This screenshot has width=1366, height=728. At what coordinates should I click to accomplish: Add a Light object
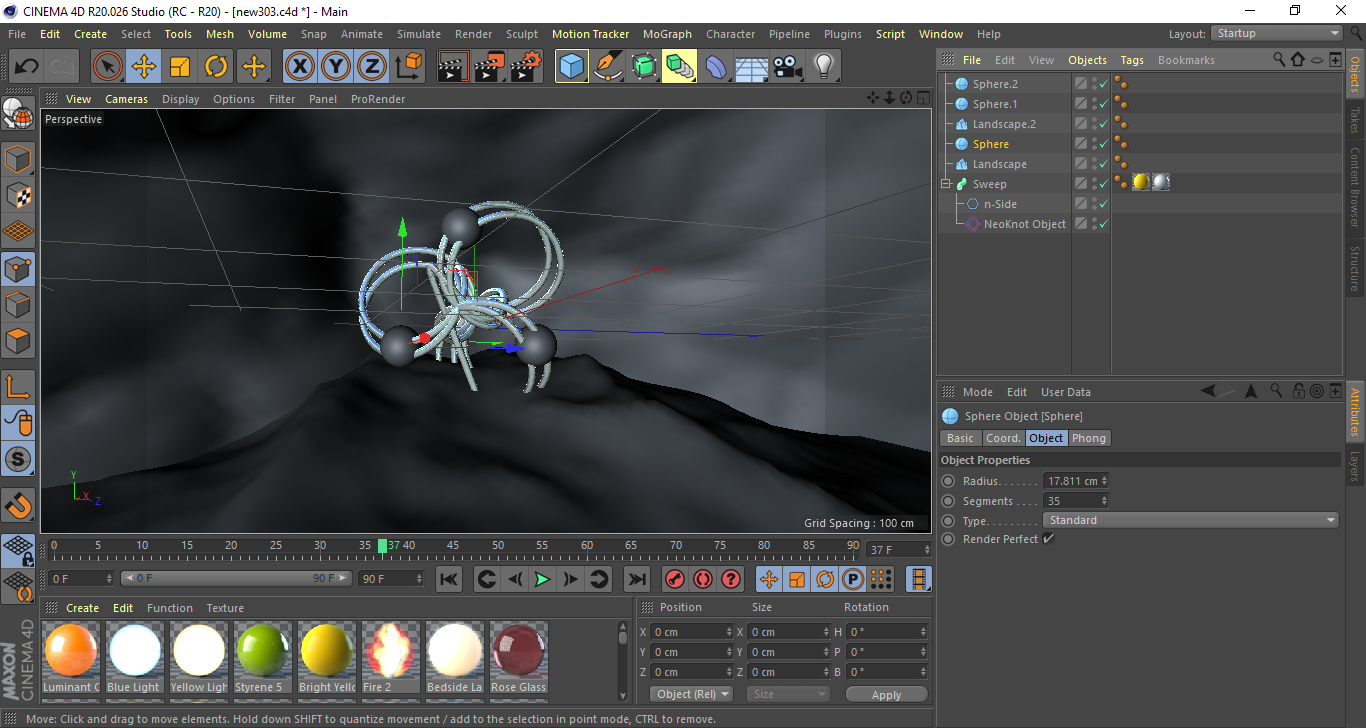823,67
